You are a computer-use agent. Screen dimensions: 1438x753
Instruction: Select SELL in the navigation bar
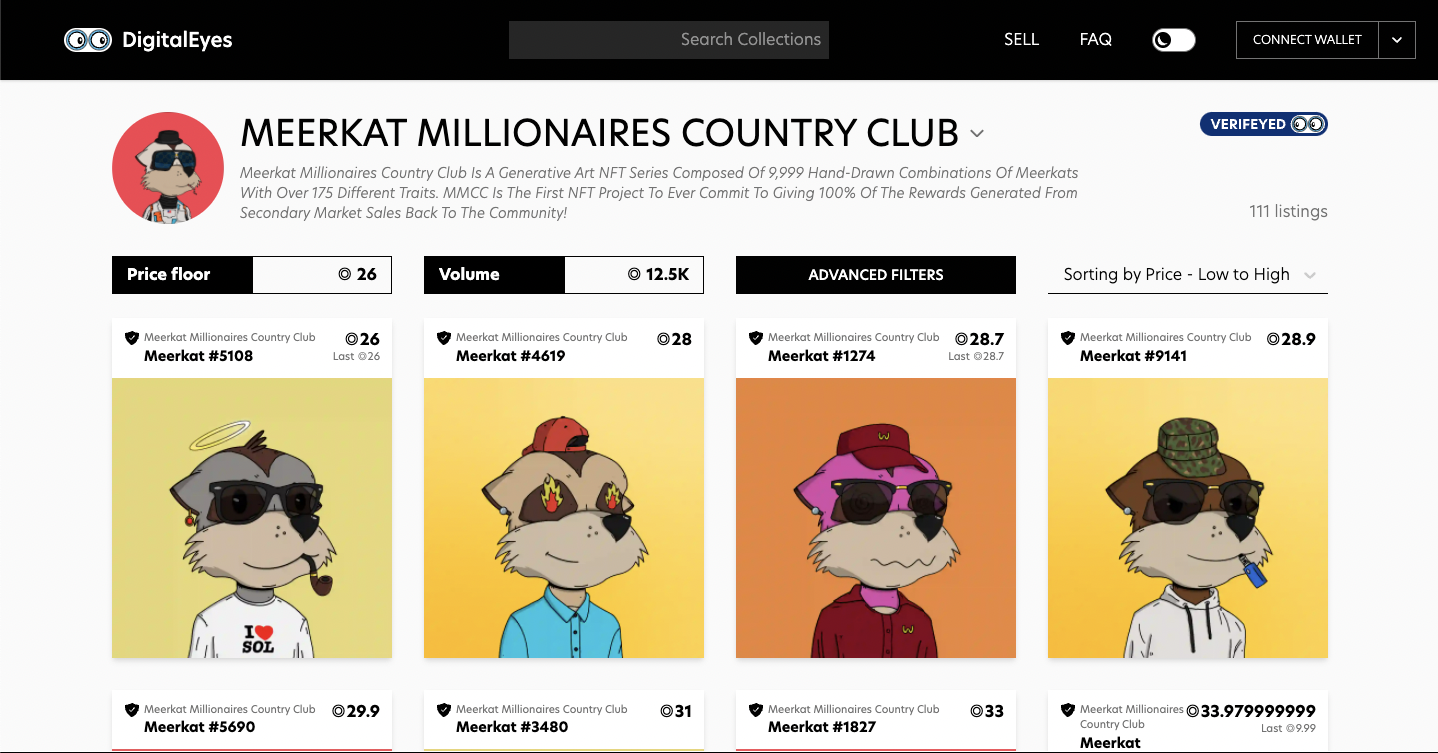pos(1021,39)
